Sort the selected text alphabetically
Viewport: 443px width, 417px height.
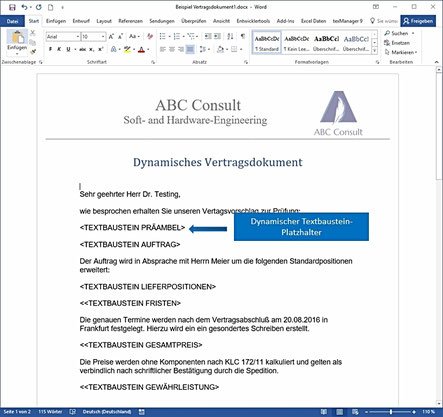[230, 36]
